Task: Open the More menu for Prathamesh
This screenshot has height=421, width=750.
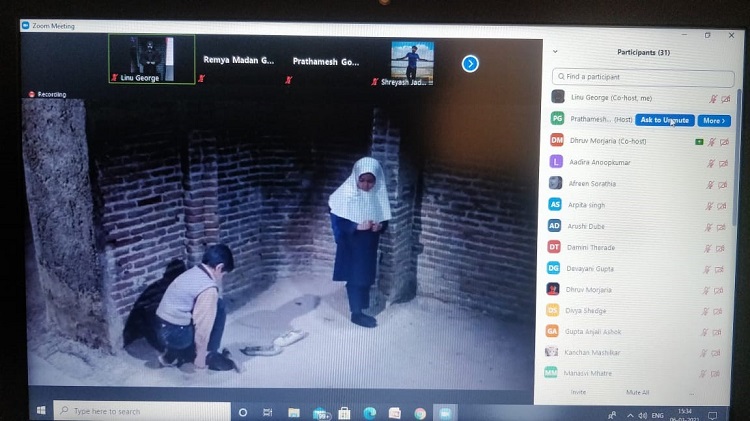Action: click(x=714, y=120)
